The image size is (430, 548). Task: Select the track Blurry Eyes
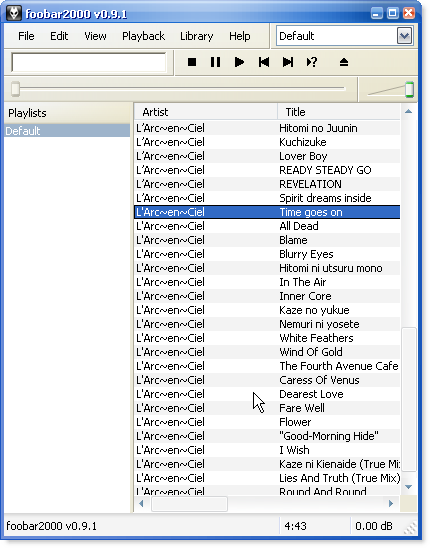[267, 254]
